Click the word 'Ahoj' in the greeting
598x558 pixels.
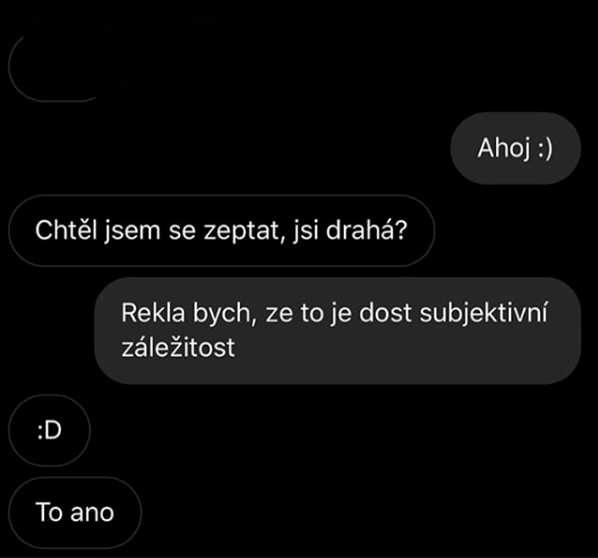pyautogui.click(x=503, y=149)
